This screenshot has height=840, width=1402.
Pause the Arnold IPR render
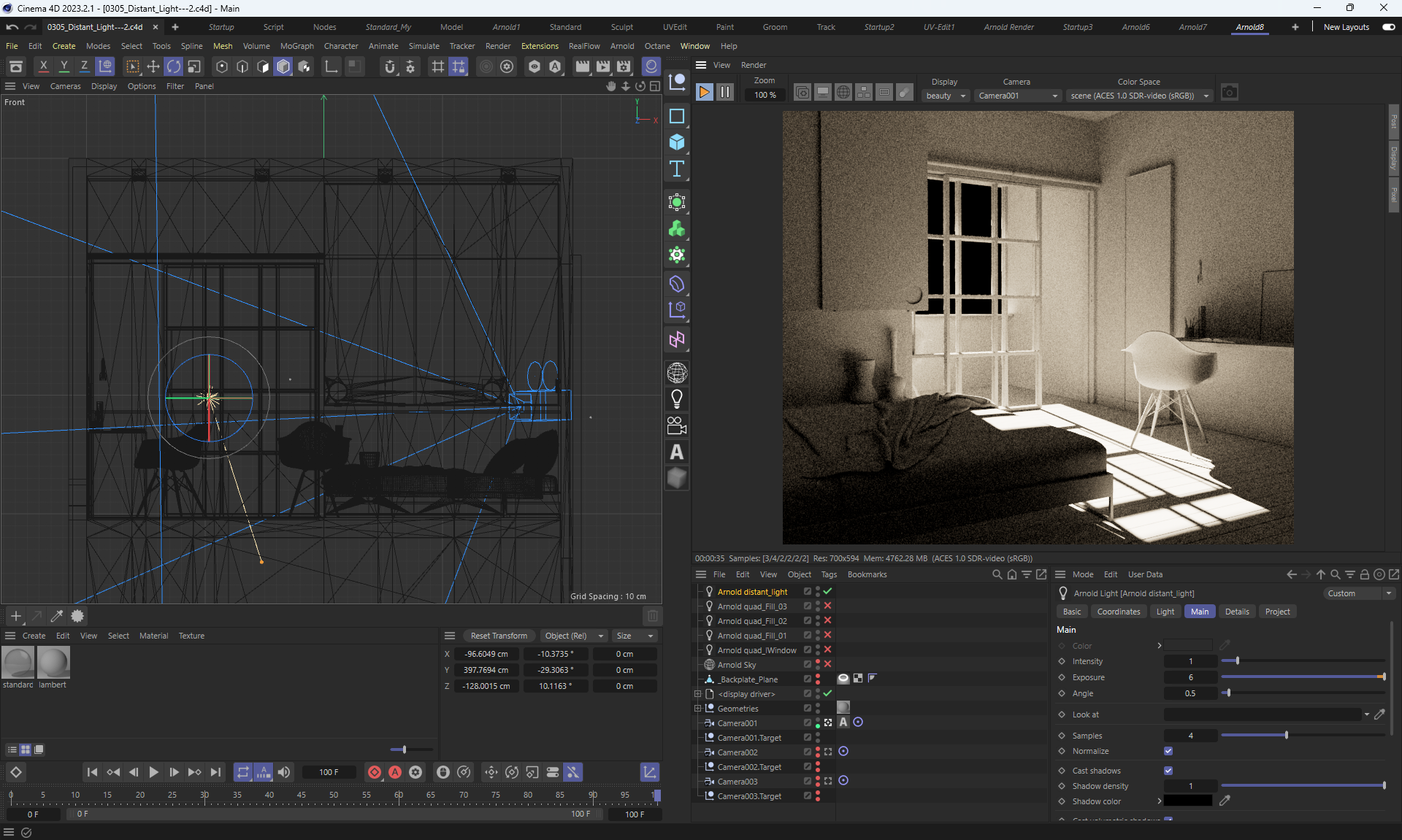pos(725,93)
